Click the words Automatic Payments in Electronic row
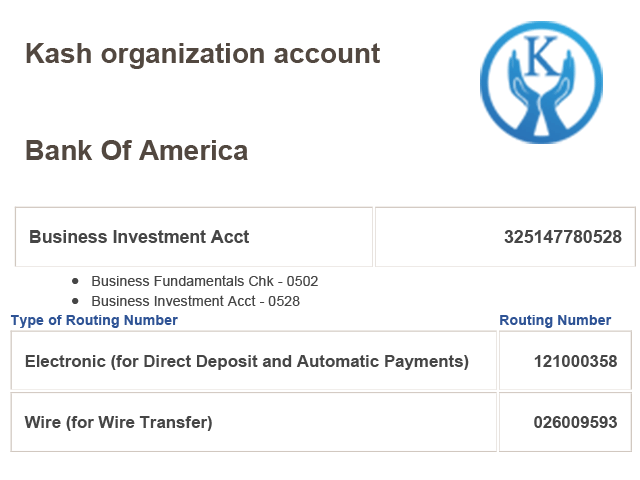 pos(383,362)
